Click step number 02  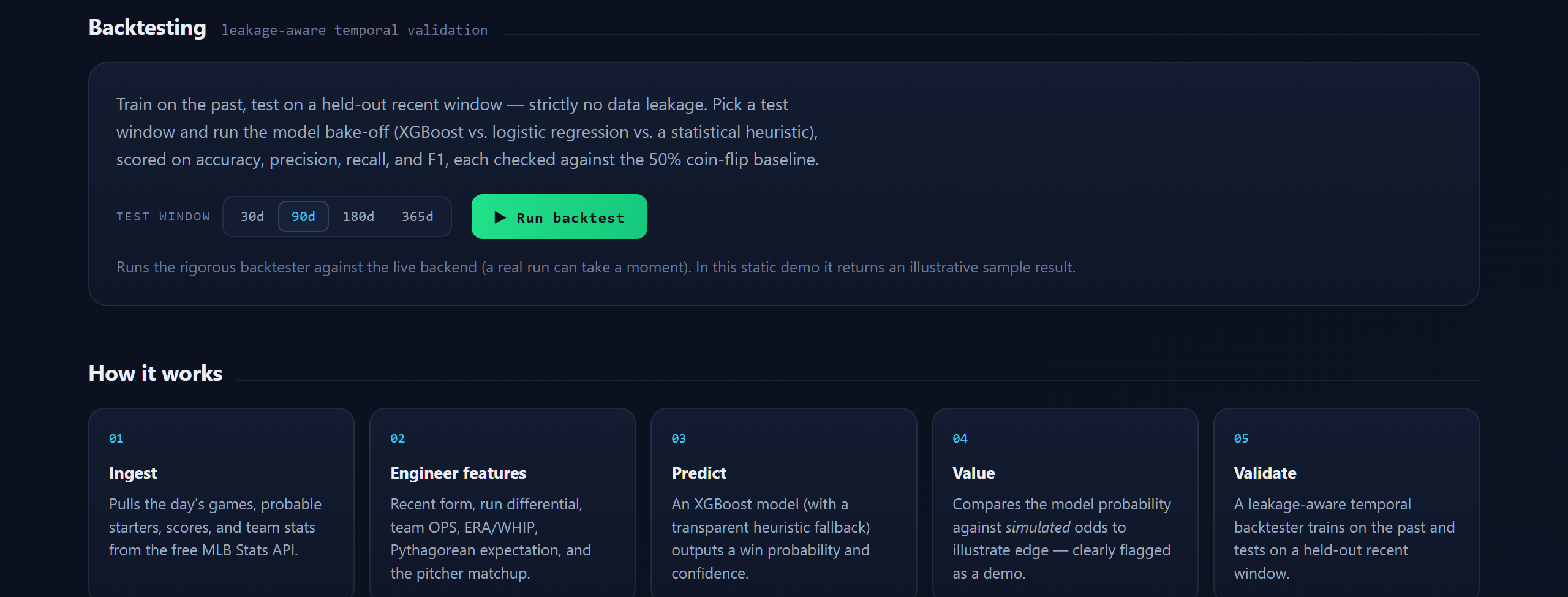click(x=398, y=439)
